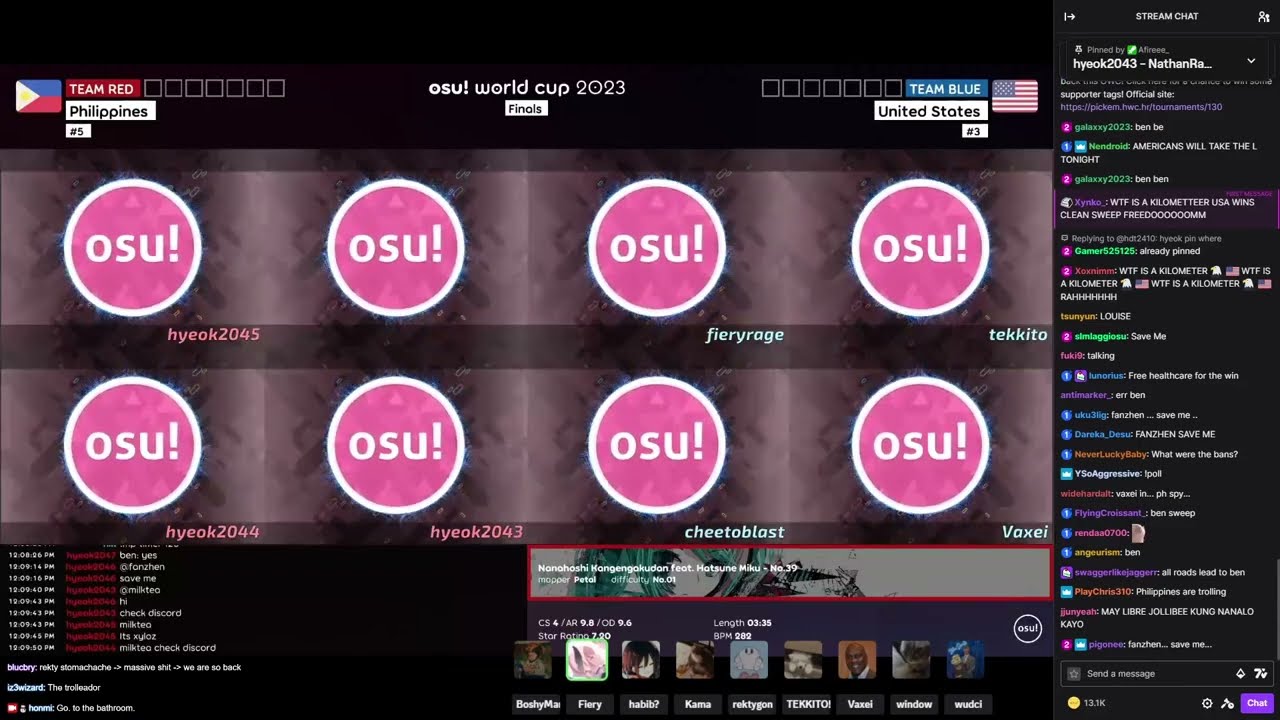Click the Finals stage label
This screenshot has height=720, width=1280.
coord(526,109)
